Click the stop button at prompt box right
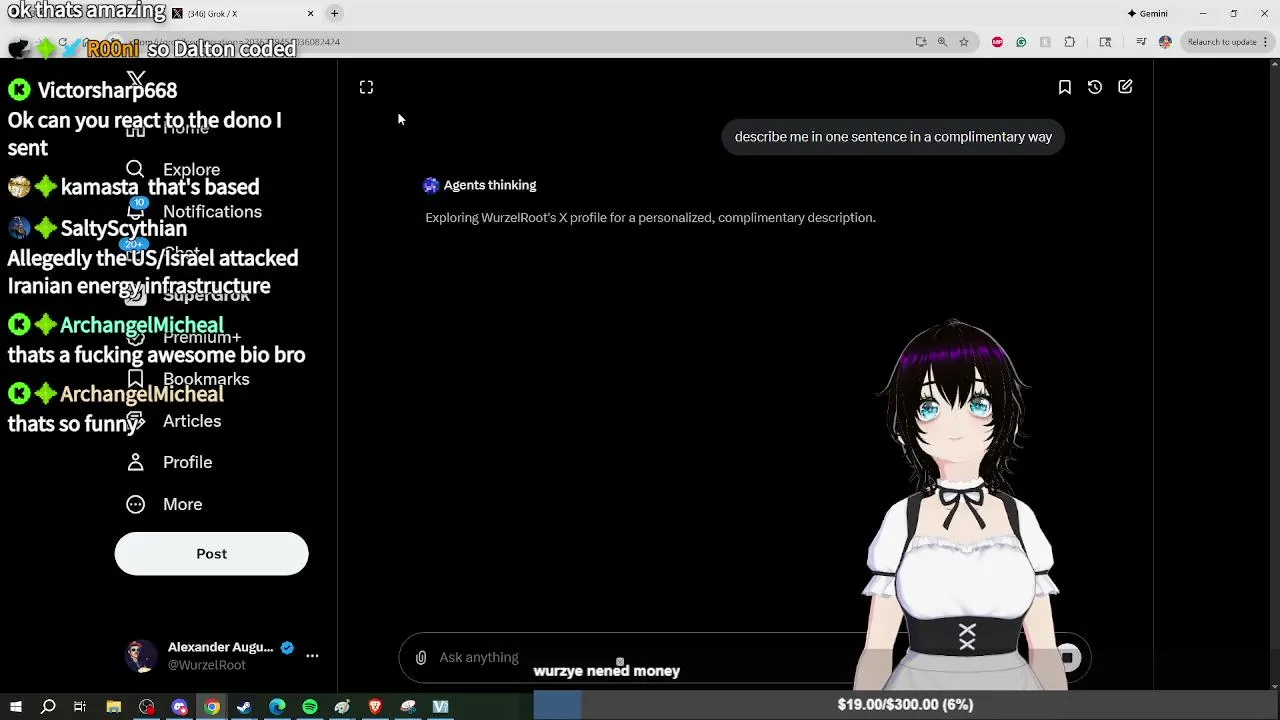The width and height of the screenshot is (1280, 720). [1068, 658]
